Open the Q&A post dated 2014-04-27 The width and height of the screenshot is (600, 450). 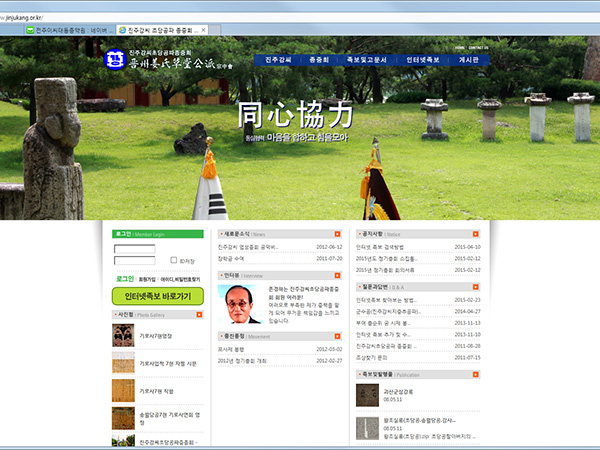click(x=388, y=311)
